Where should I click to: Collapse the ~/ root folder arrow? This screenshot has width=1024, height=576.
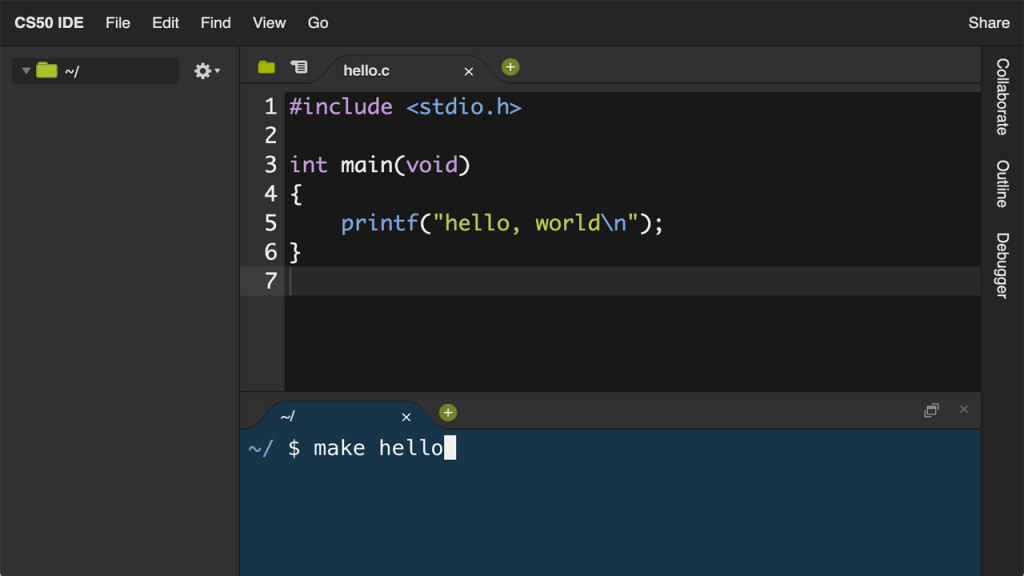[x=26, y=71]
